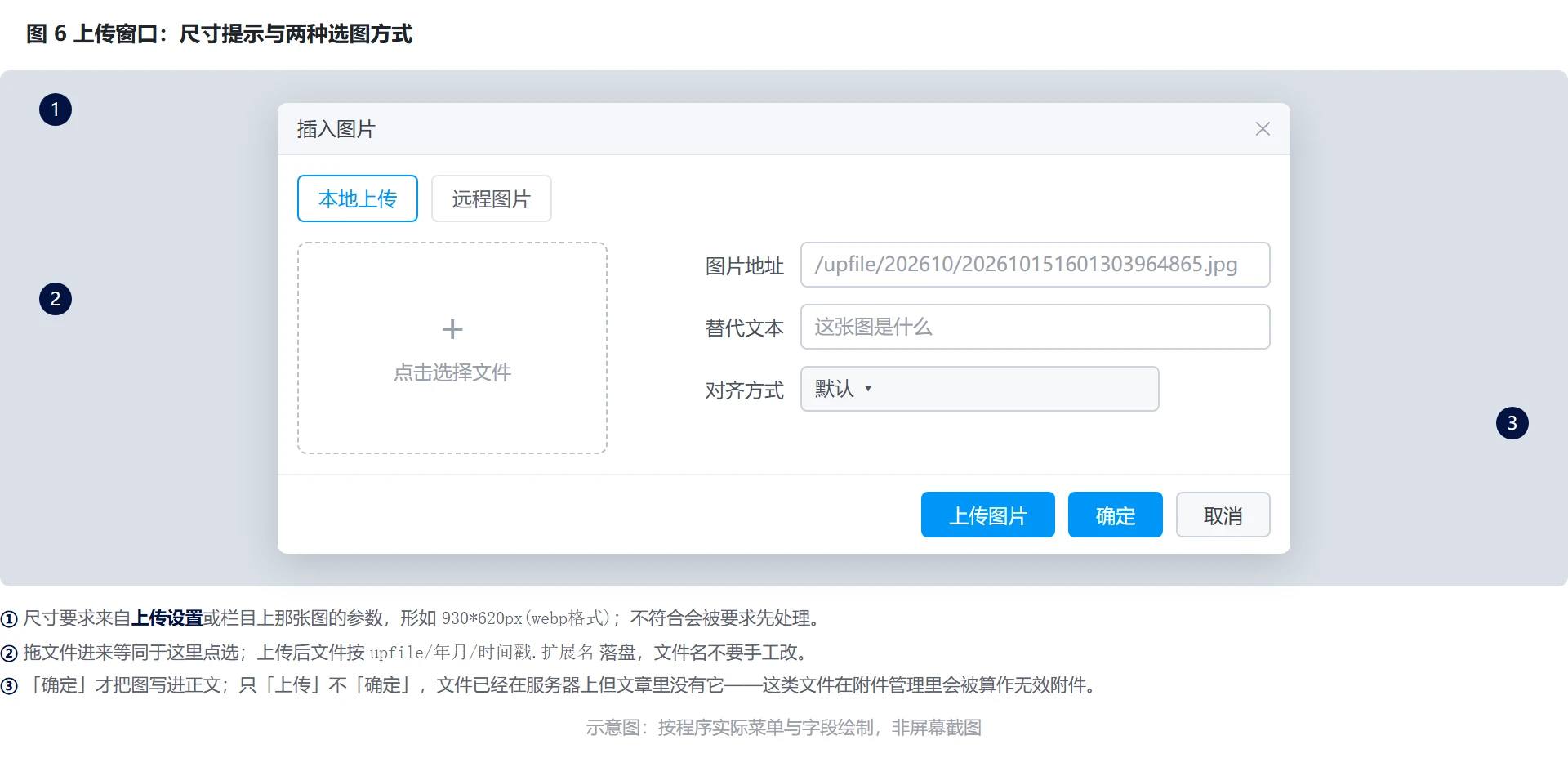Click the plus icon in the upload area

(x=452, y=329)
